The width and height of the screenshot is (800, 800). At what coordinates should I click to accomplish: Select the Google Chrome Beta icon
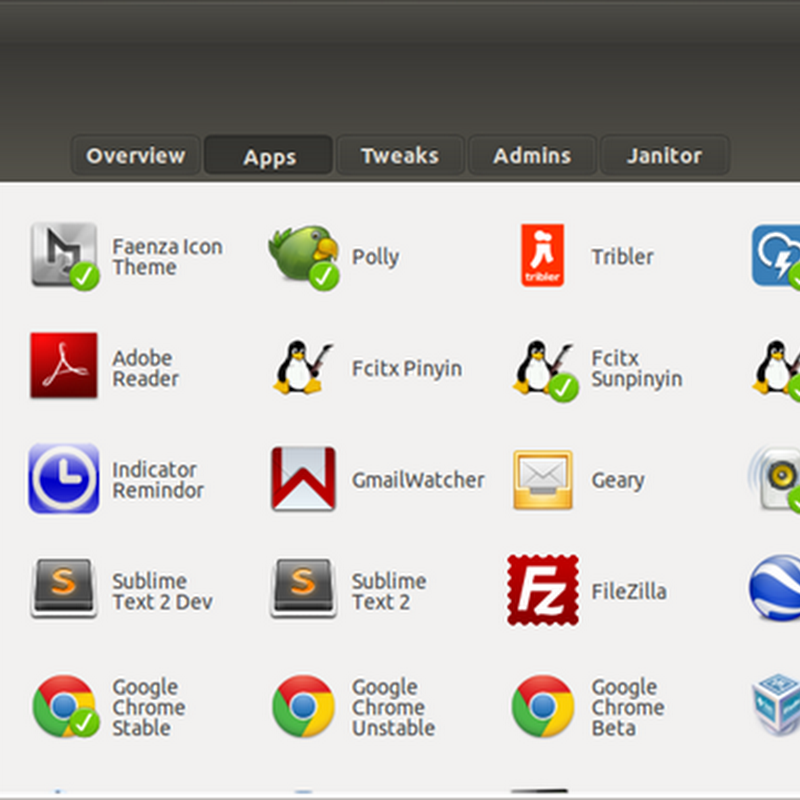point(543,706)
